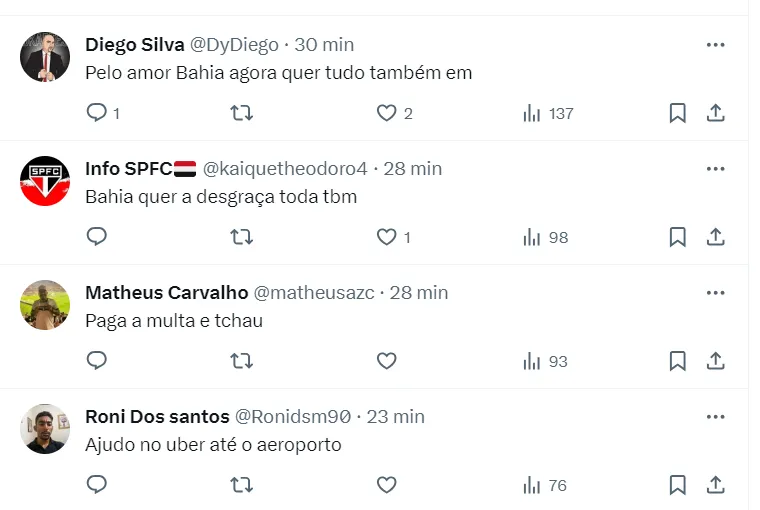Open Matheus Carvalho's profile picture

point(45,305)
